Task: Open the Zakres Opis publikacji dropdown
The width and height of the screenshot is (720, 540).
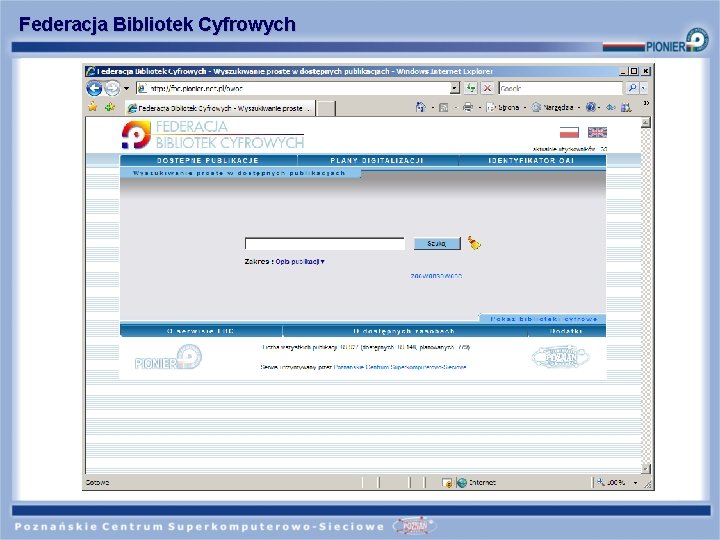Action: tap(300, 262)
